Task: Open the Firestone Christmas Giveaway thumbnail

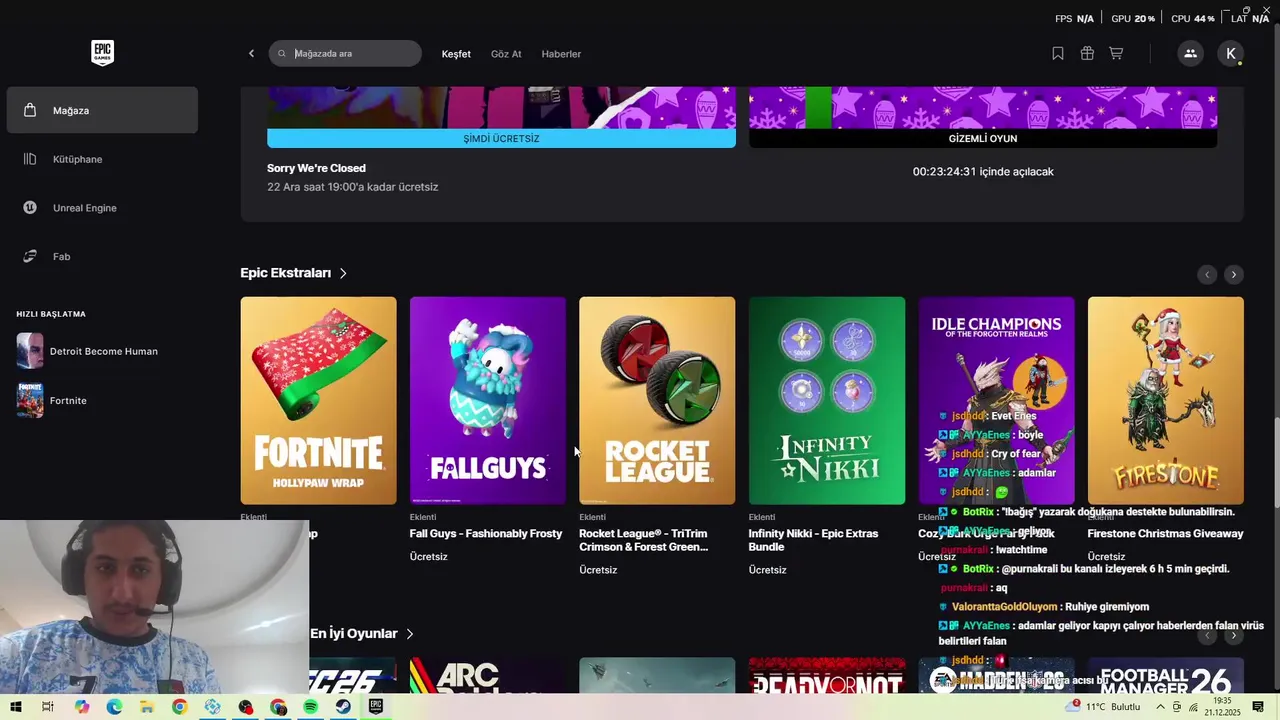Action: pos(1166,400)
